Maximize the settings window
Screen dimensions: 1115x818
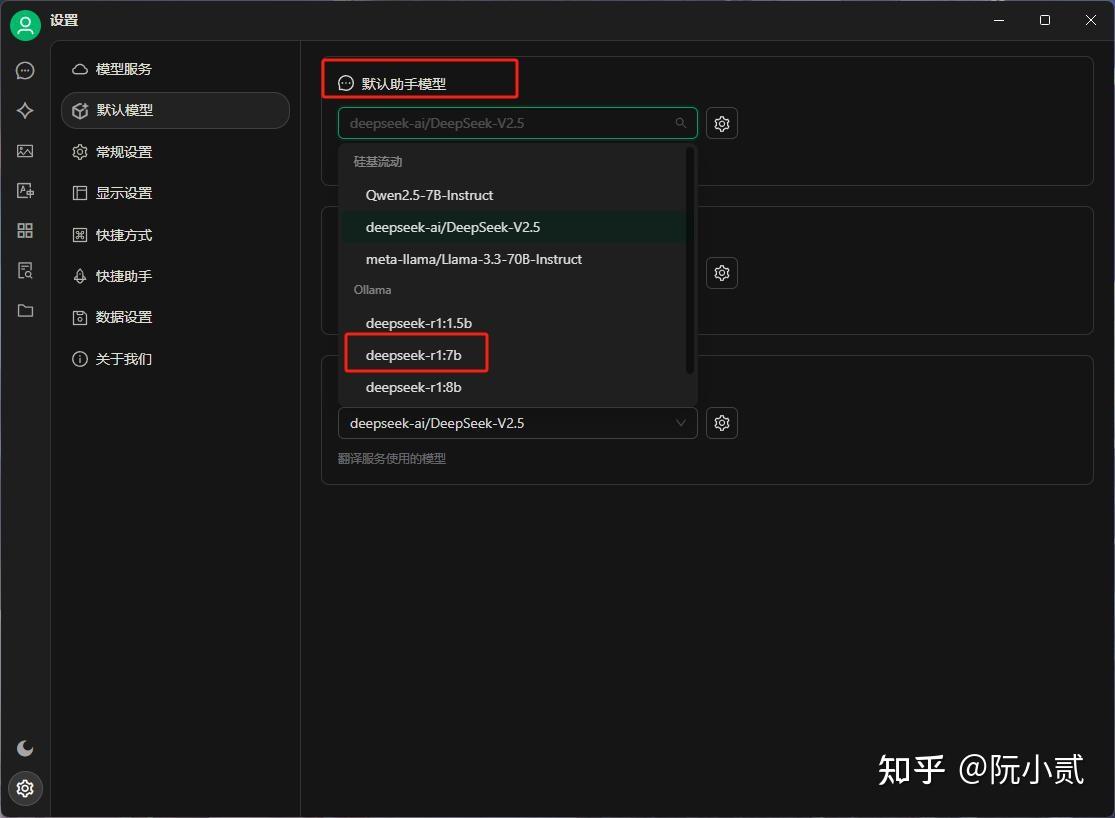pyautogui.click(x=1045, y=20)
